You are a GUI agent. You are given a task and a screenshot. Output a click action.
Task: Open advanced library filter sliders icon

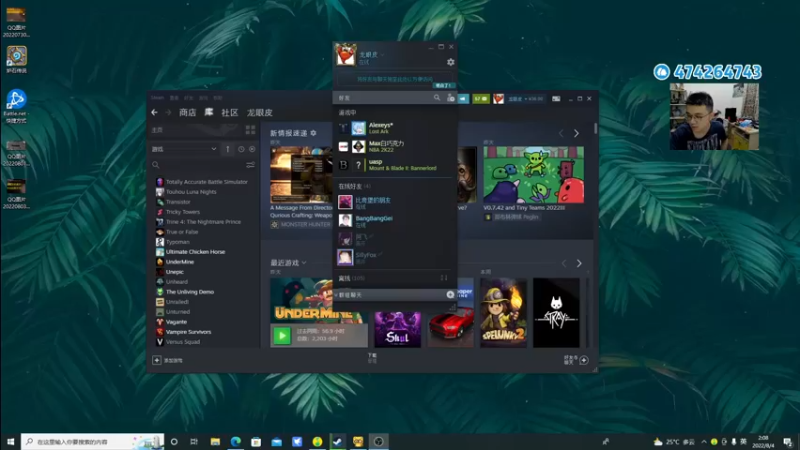coord(251,165)
